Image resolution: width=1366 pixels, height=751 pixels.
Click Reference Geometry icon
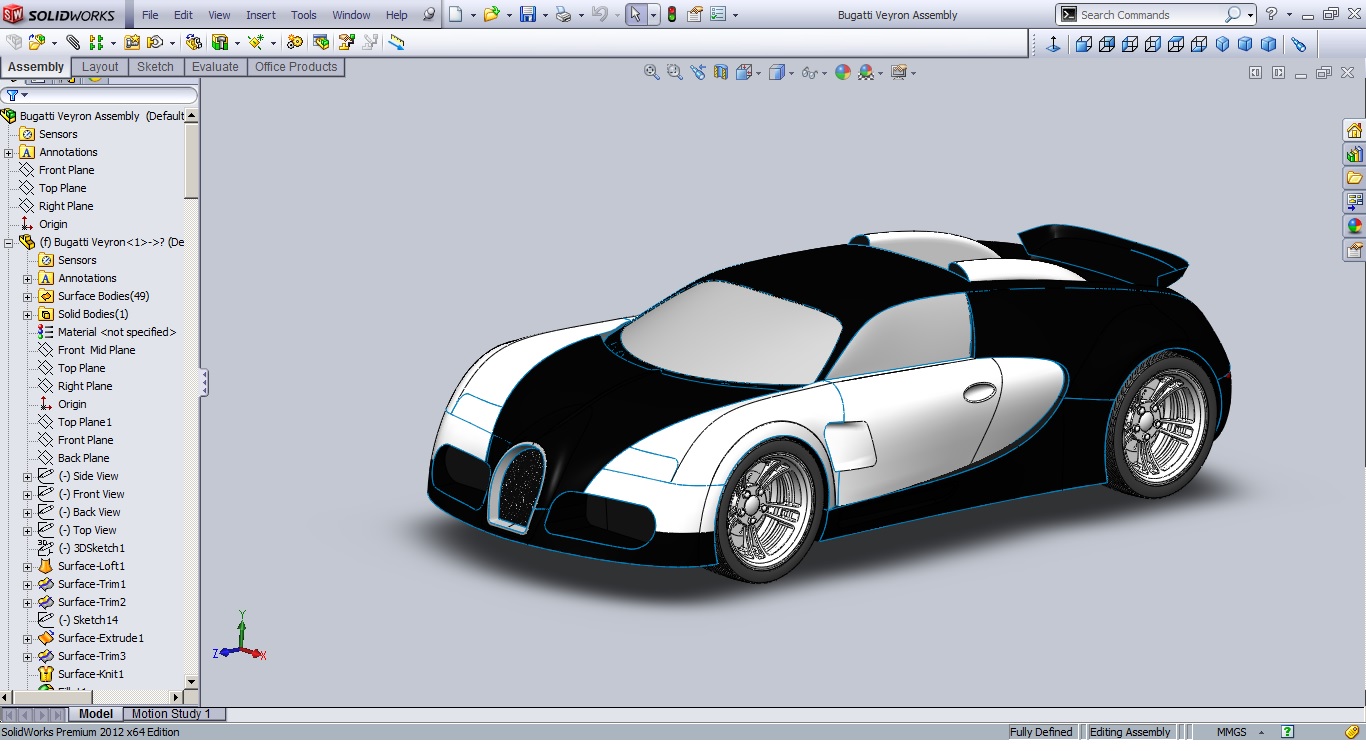[256, 43]
